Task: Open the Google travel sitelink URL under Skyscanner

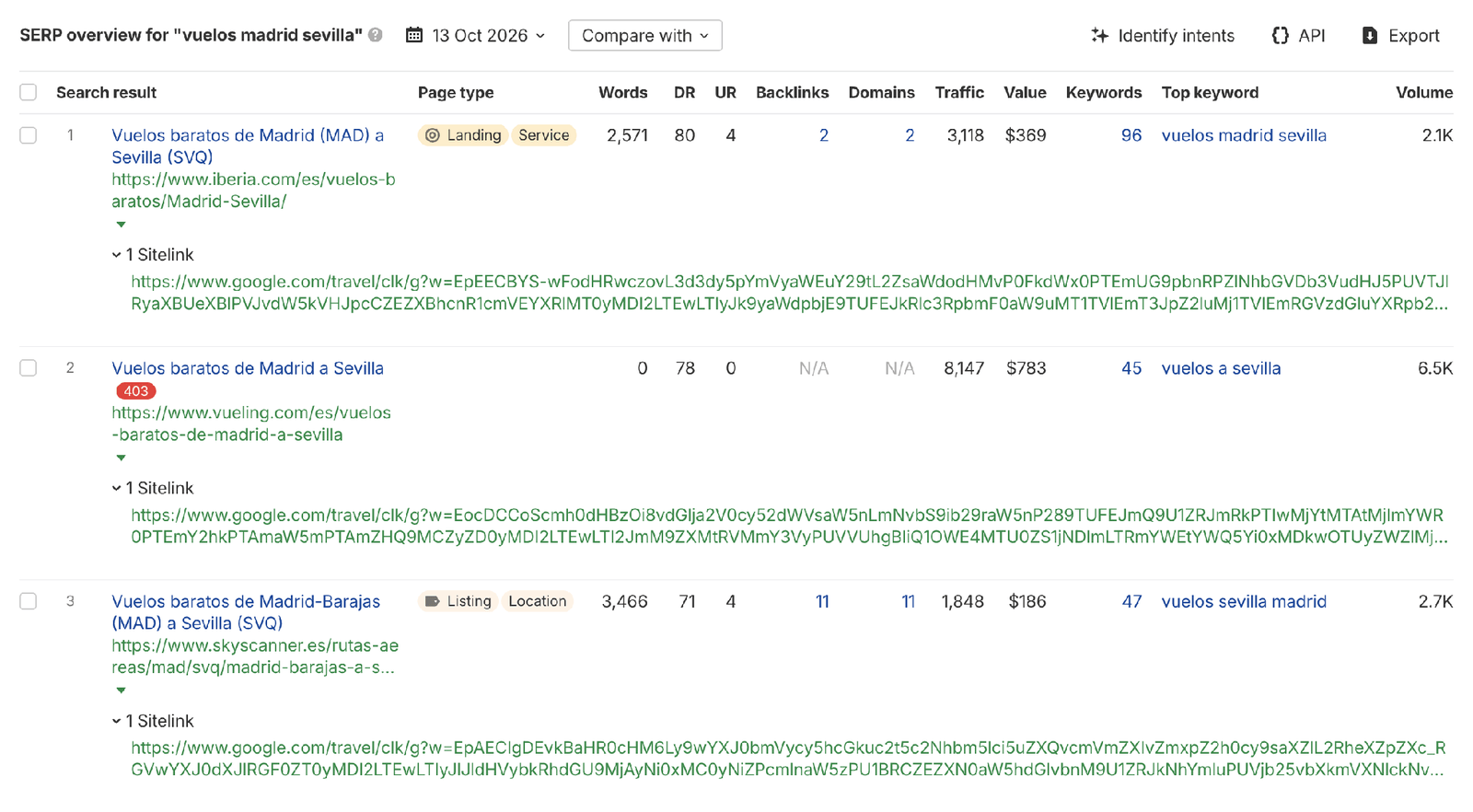Action: click(x=789, y=759)
